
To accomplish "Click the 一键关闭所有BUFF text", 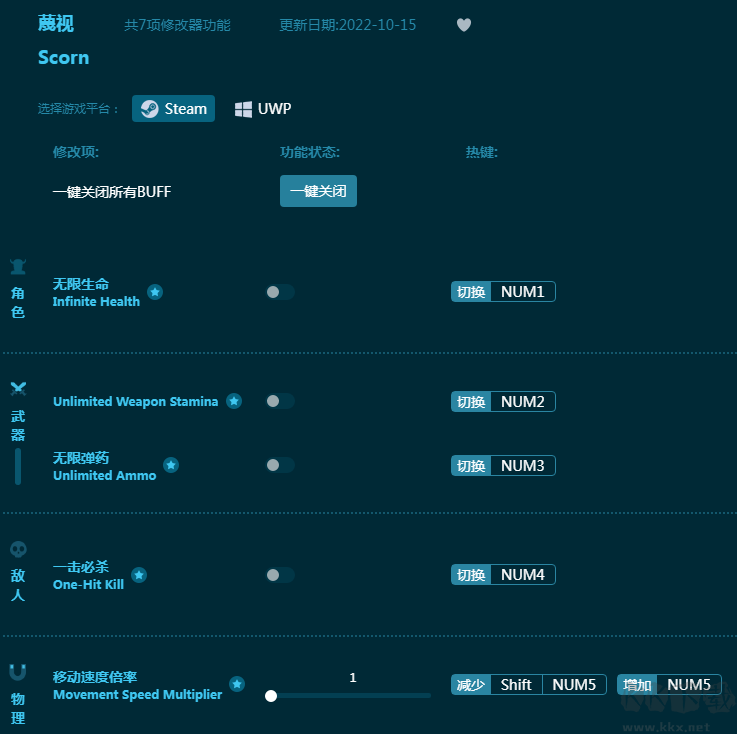I will (x=112, y=192).
